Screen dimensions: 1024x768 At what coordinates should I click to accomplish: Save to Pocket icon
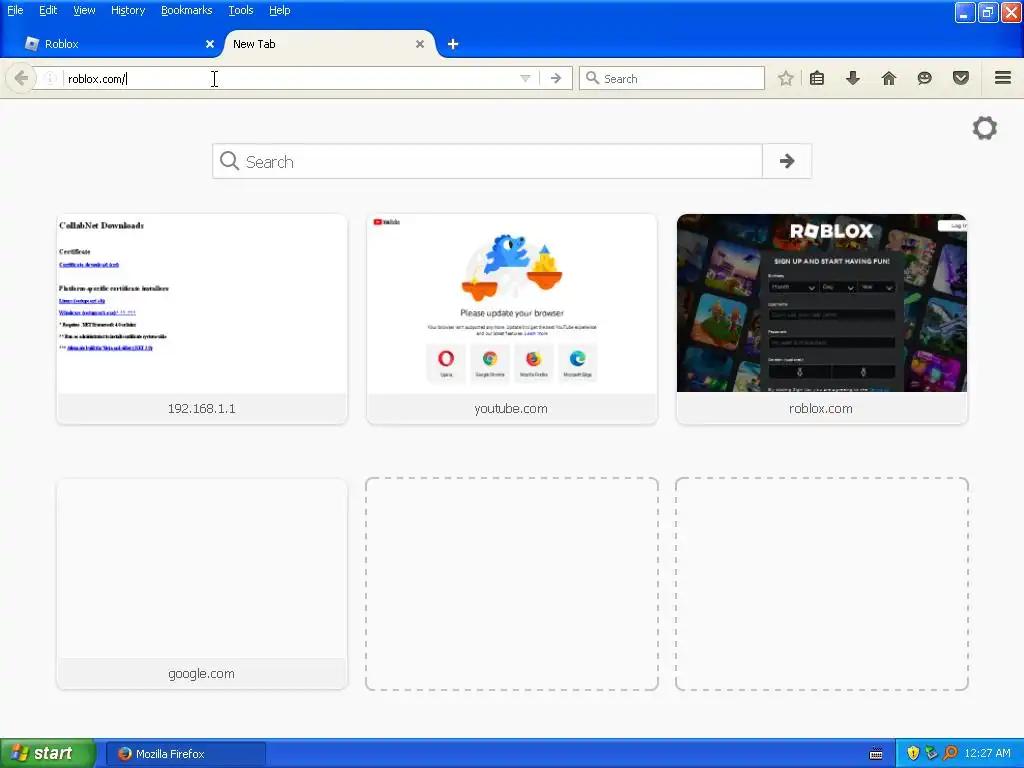pyautogui.click(x=961, y=78)
